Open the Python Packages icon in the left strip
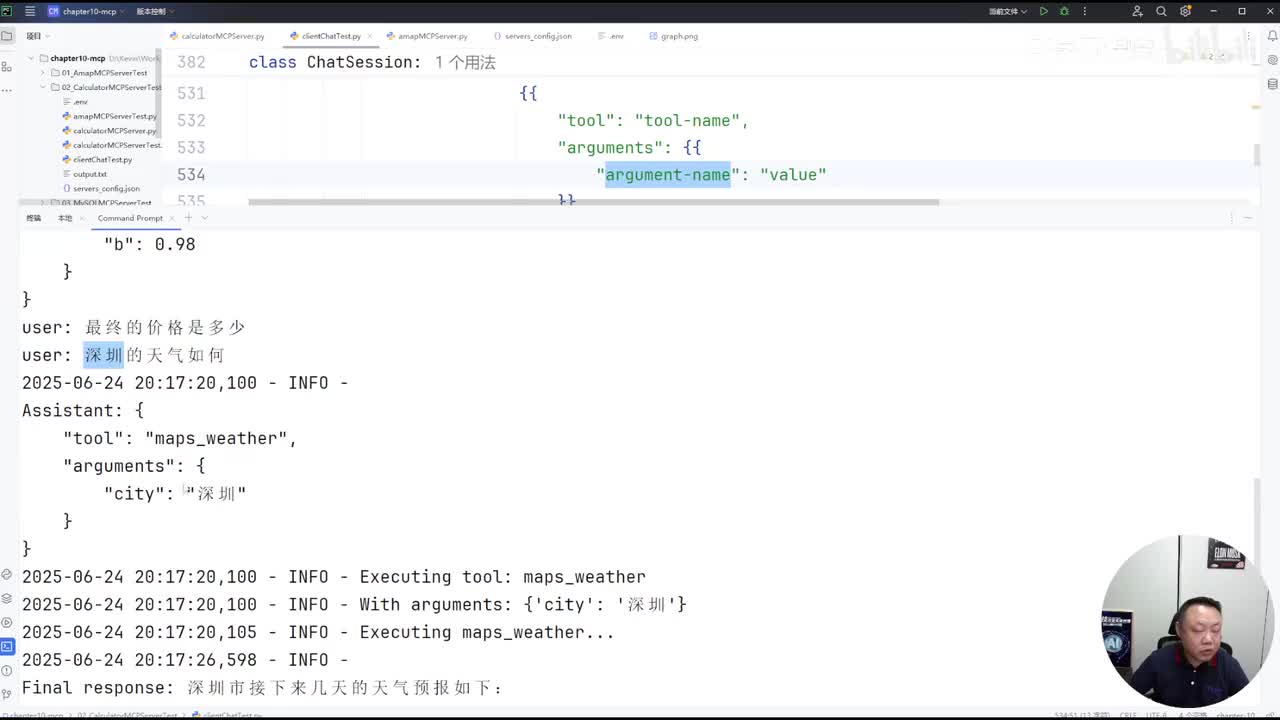This screenshot has width=1280, height=720. (7, 574)
